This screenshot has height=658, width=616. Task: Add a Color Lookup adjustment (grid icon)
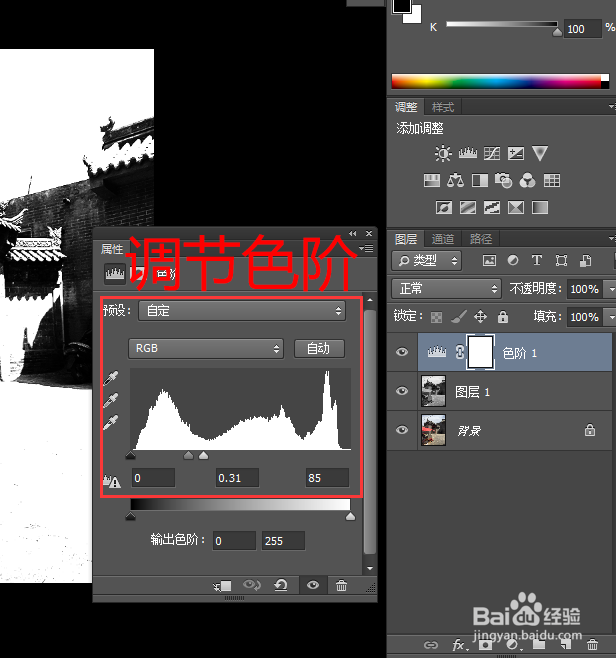point(552,181)
